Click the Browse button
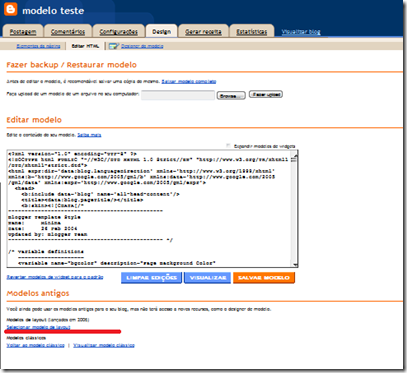This screenshot has width=407, height=373. 231,96
